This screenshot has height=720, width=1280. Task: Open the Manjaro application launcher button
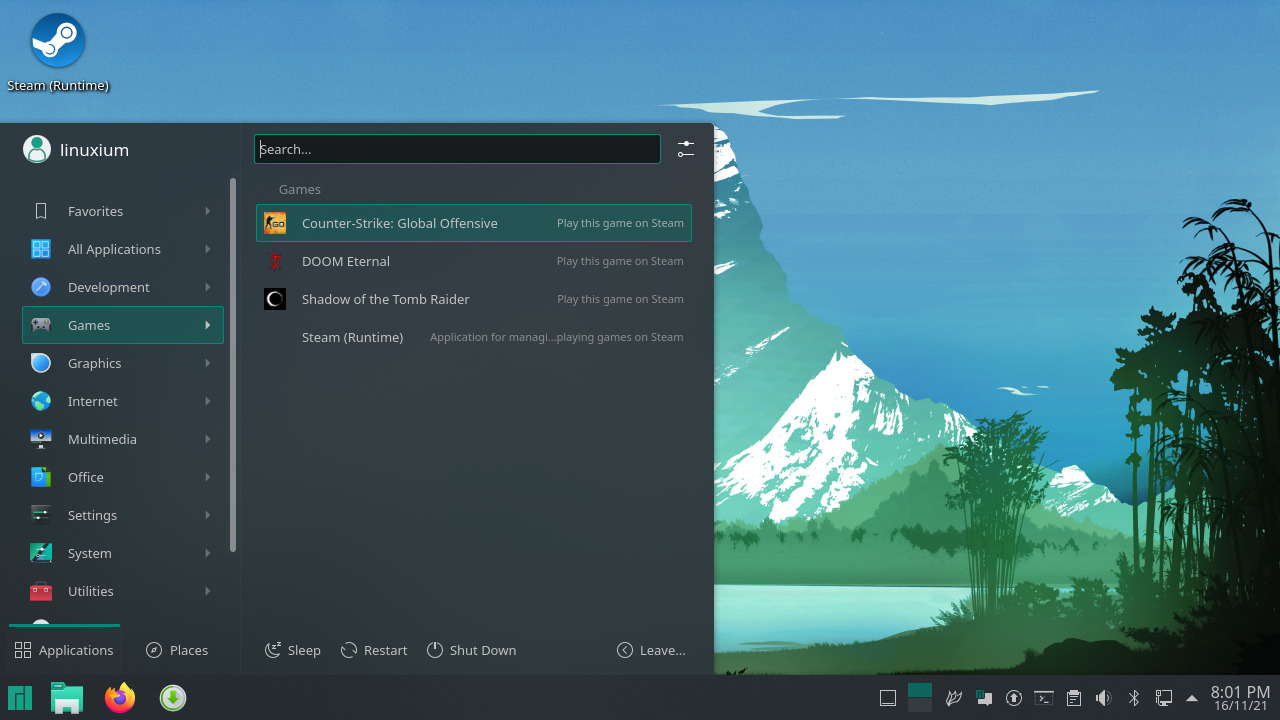point(20,698)
